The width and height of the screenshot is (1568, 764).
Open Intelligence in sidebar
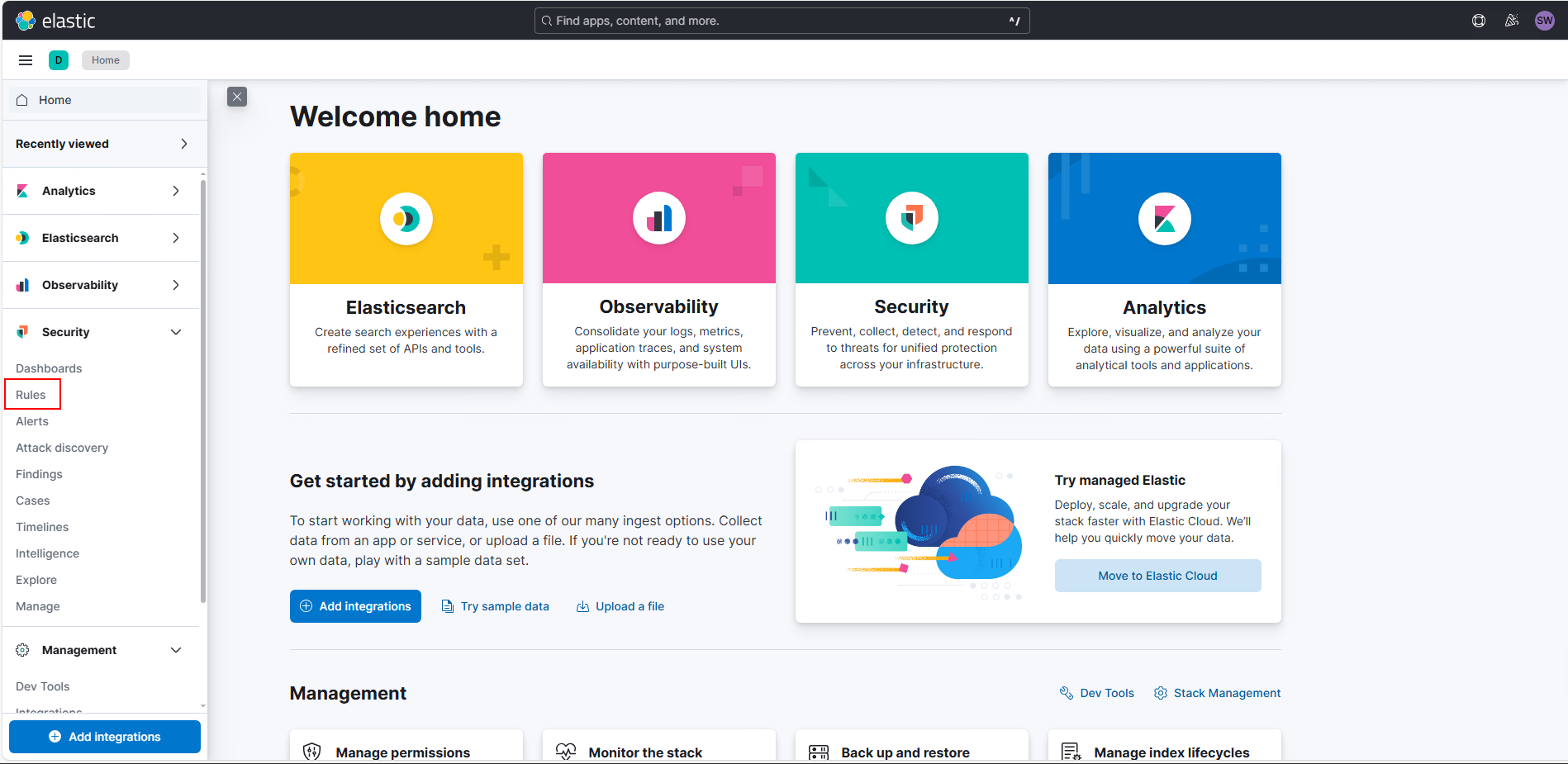[x=48, y=553]
